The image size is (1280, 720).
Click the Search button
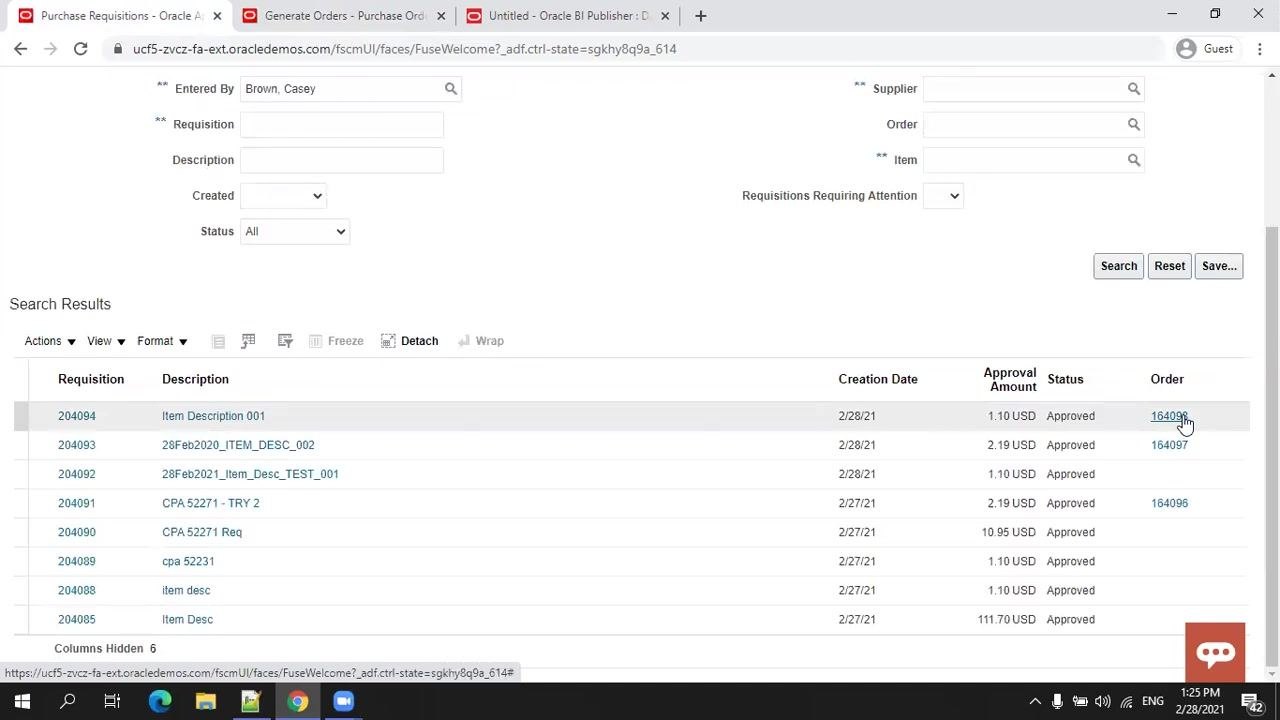coord(1118,266)
